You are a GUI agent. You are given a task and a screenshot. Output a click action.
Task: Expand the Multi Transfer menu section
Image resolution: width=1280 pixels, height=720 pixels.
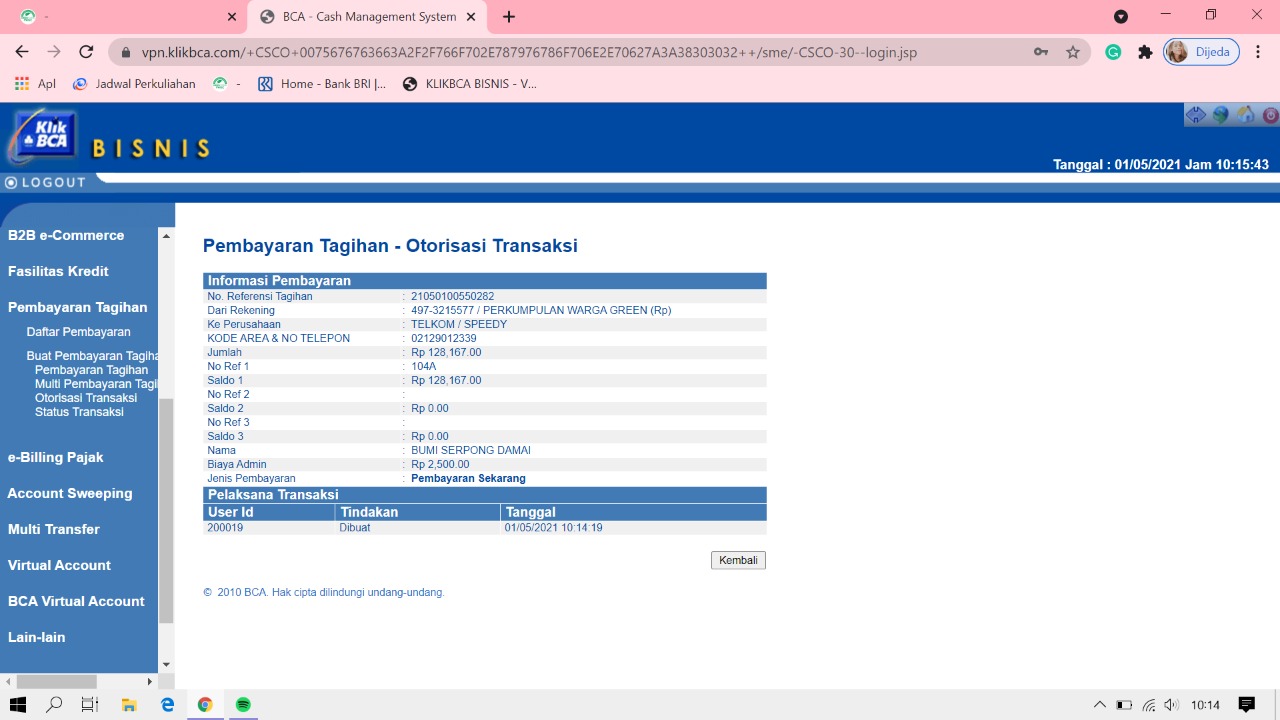54,529
